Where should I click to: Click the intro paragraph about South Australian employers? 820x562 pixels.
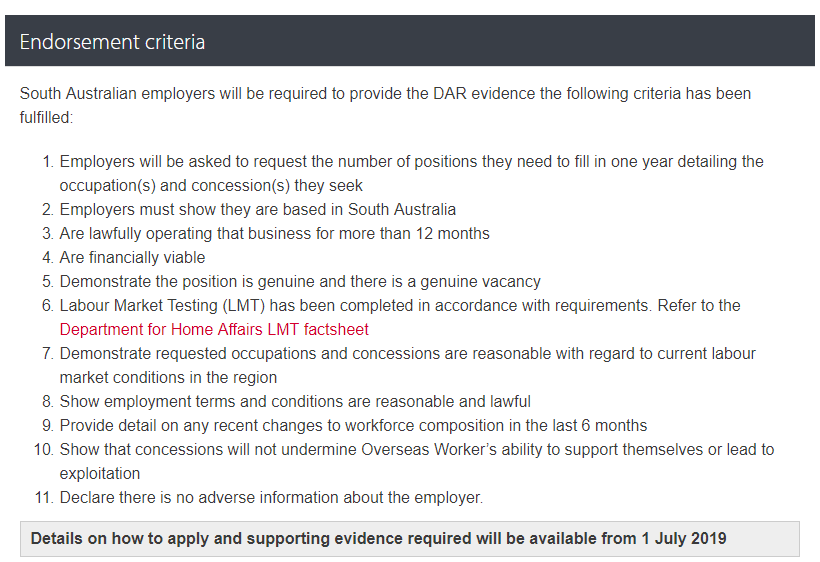pyautogui.click(x=385, y=94)
